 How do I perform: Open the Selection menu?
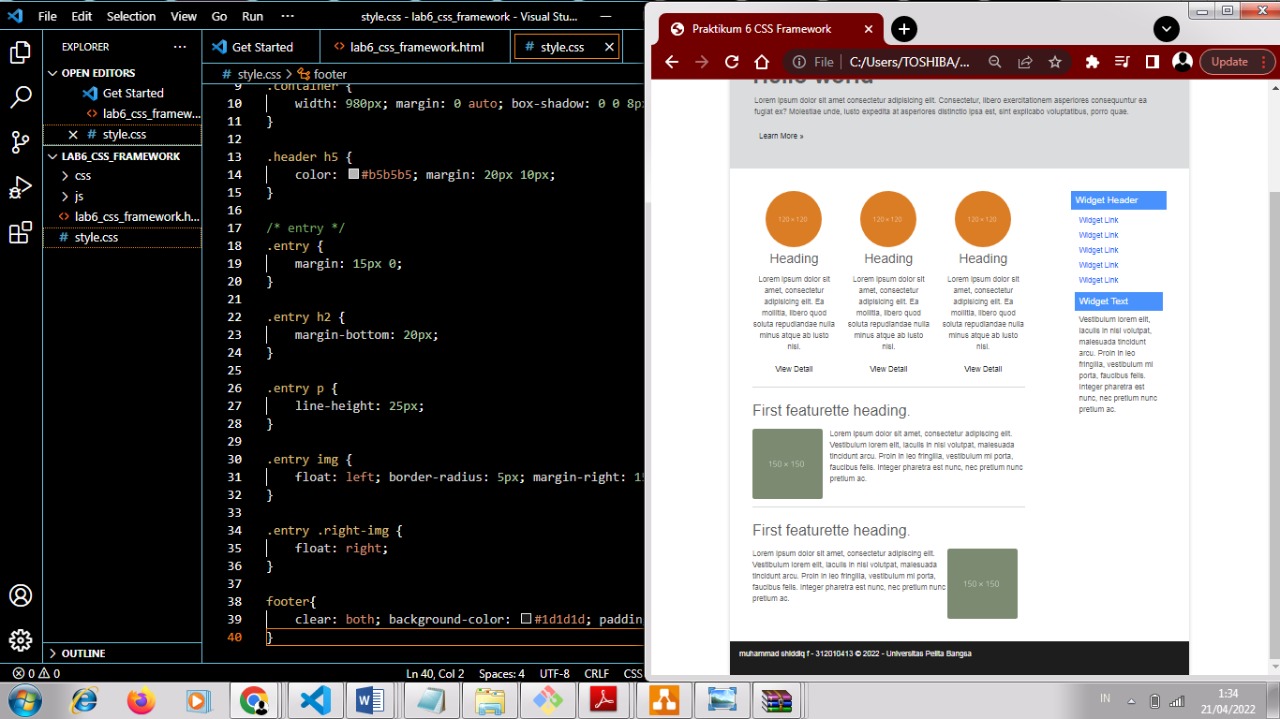(131, 16)
